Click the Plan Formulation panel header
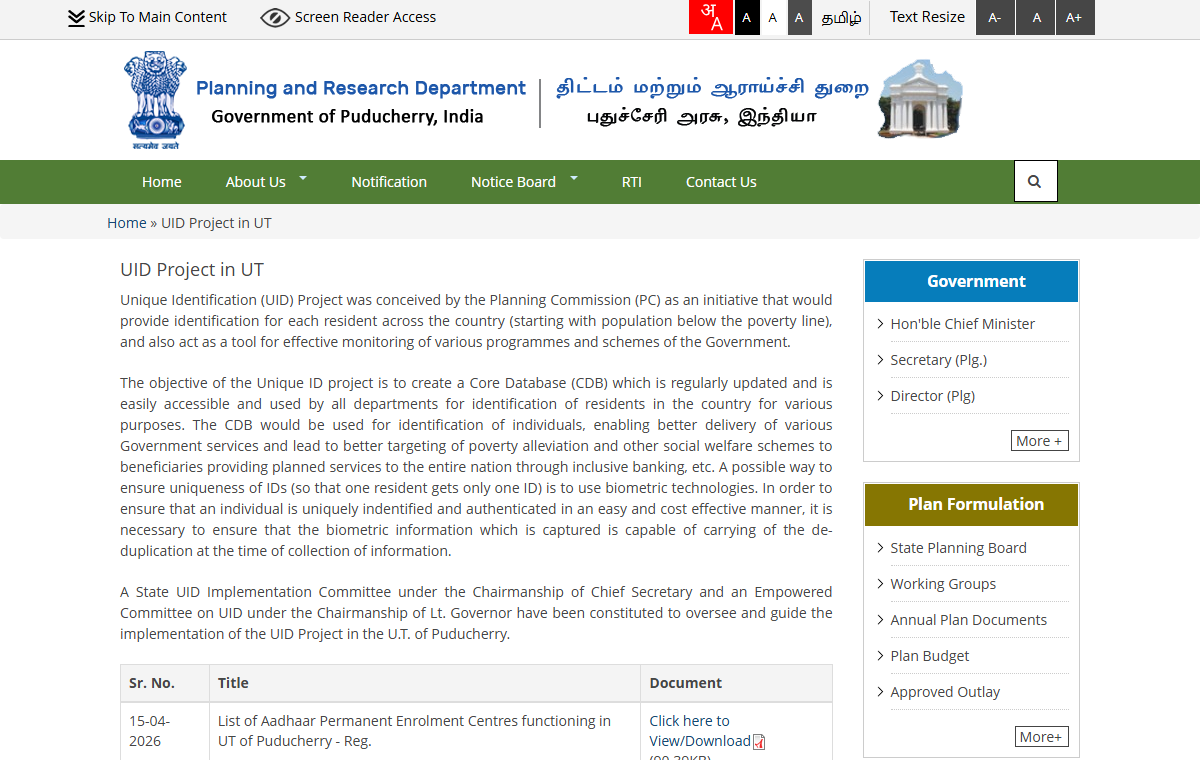 (x=971, y=504)
